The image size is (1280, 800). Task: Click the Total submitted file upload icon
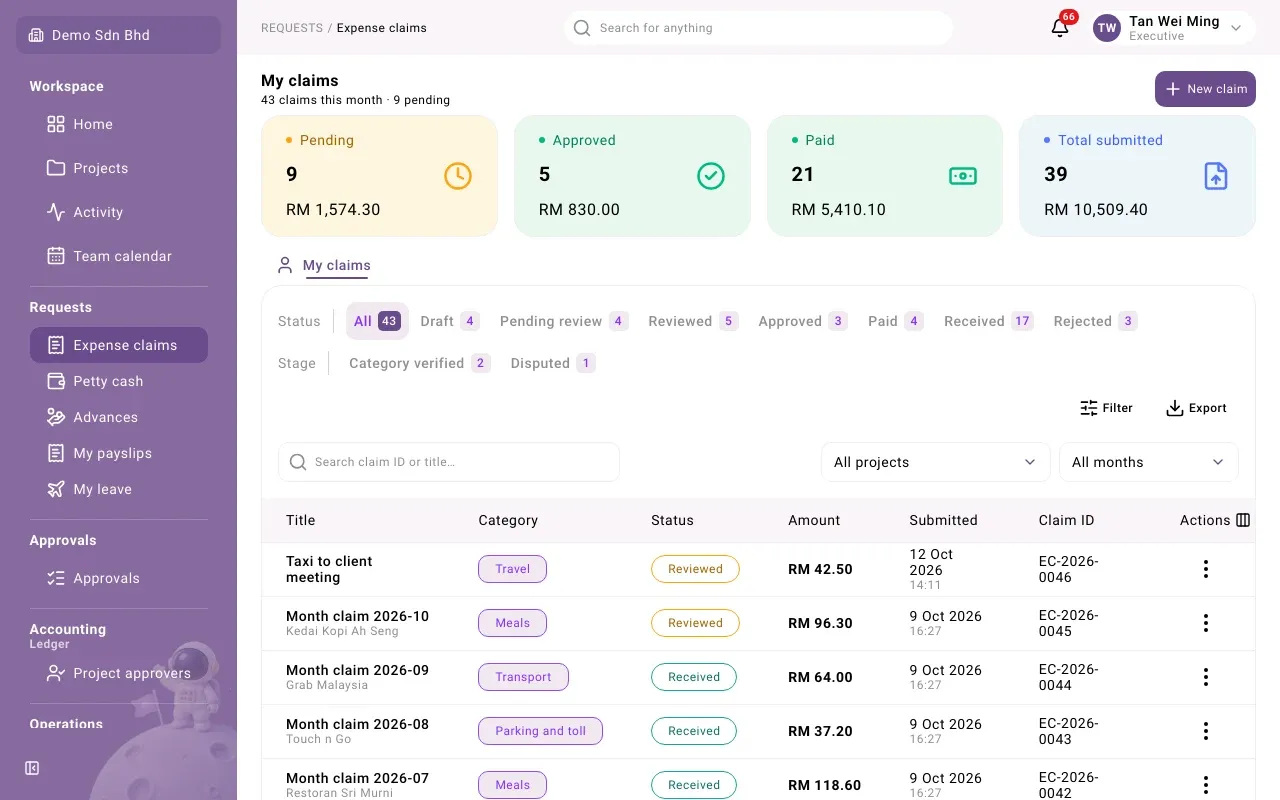[1215, 176]
